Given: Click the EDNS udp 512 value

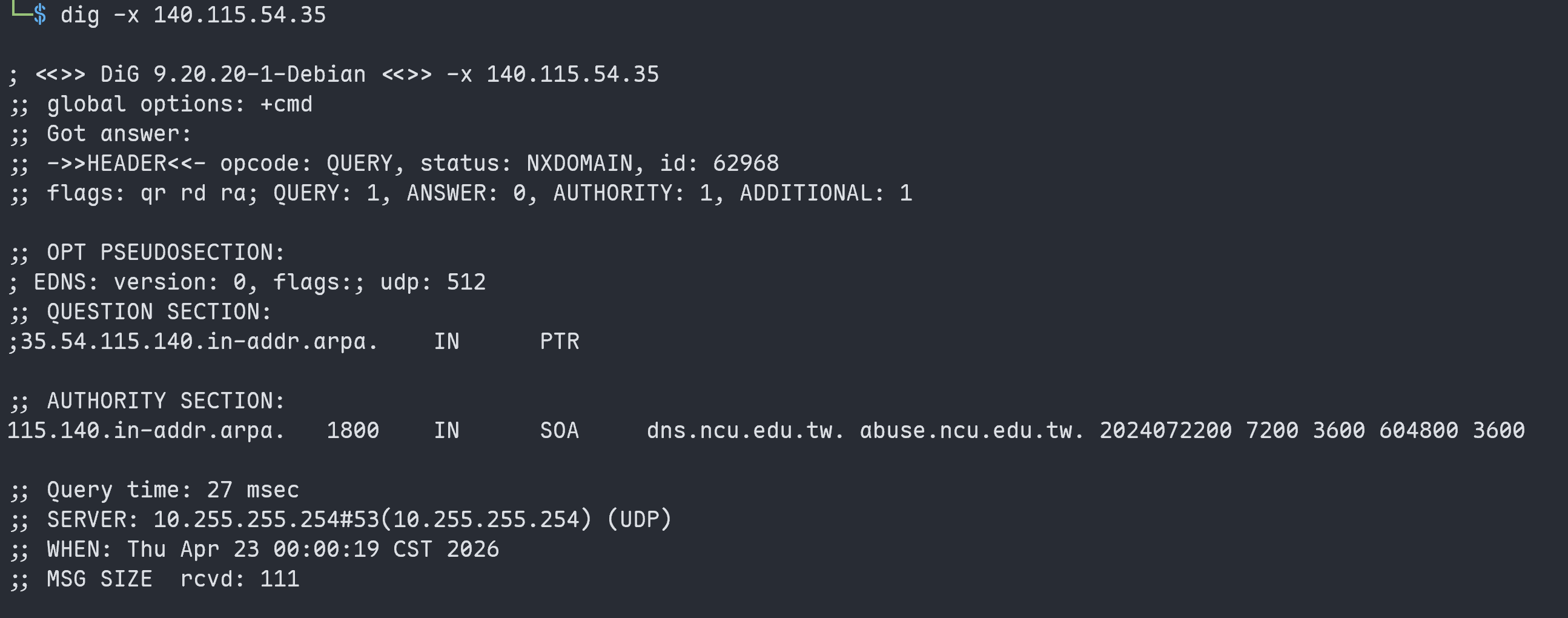Looking at the screenshot, I should pos(433,282).
